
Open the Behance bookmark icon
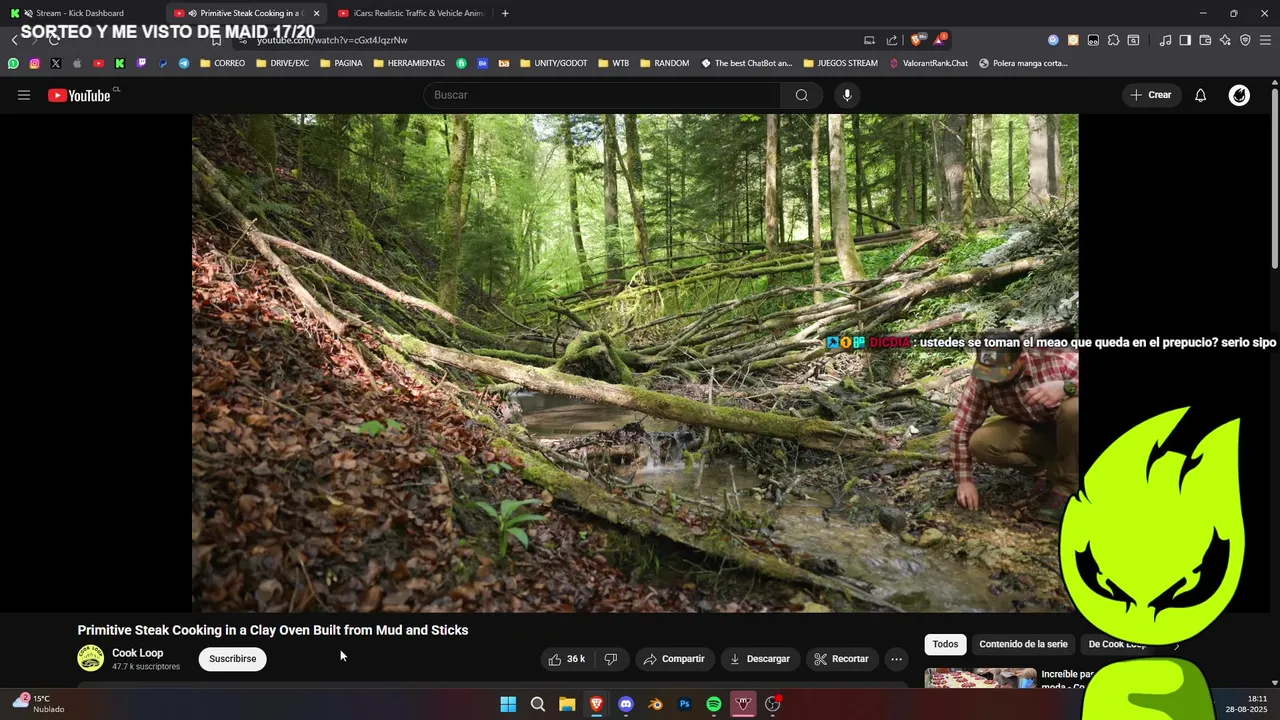(x=482, y=63)
